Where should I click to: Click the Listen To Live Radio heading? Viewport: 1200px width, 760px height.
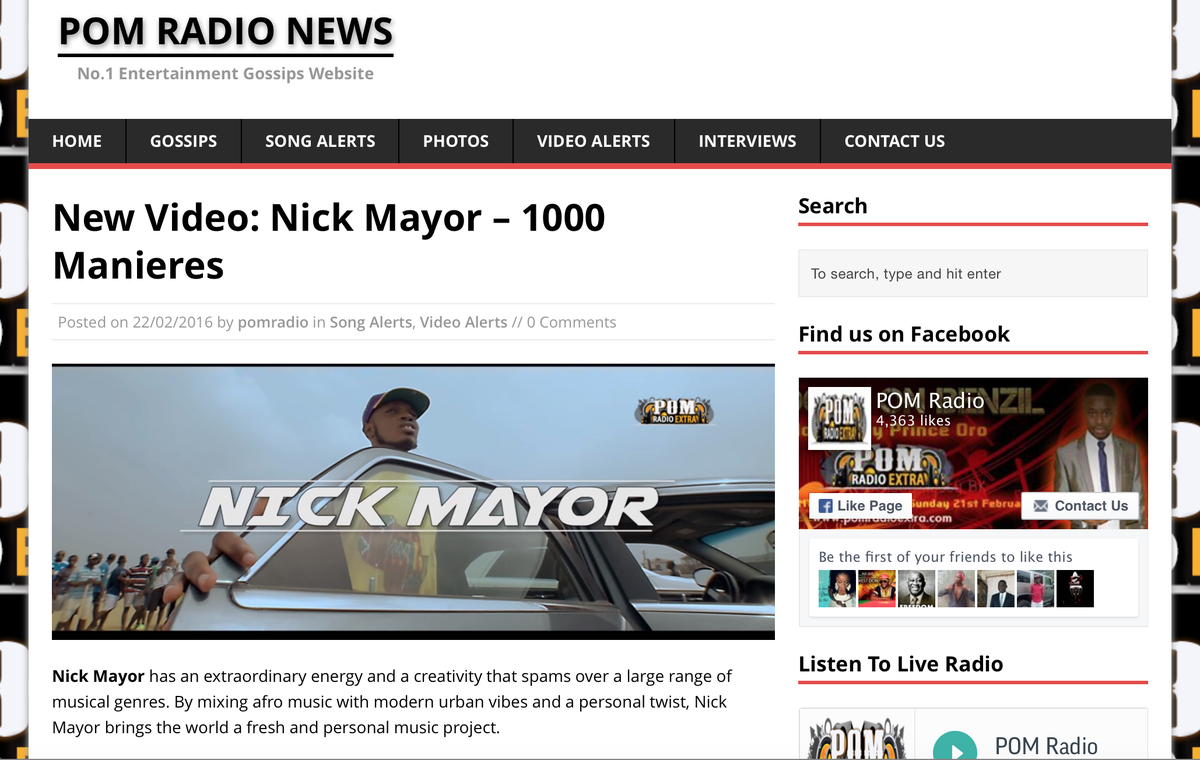(x=900, y=664)
